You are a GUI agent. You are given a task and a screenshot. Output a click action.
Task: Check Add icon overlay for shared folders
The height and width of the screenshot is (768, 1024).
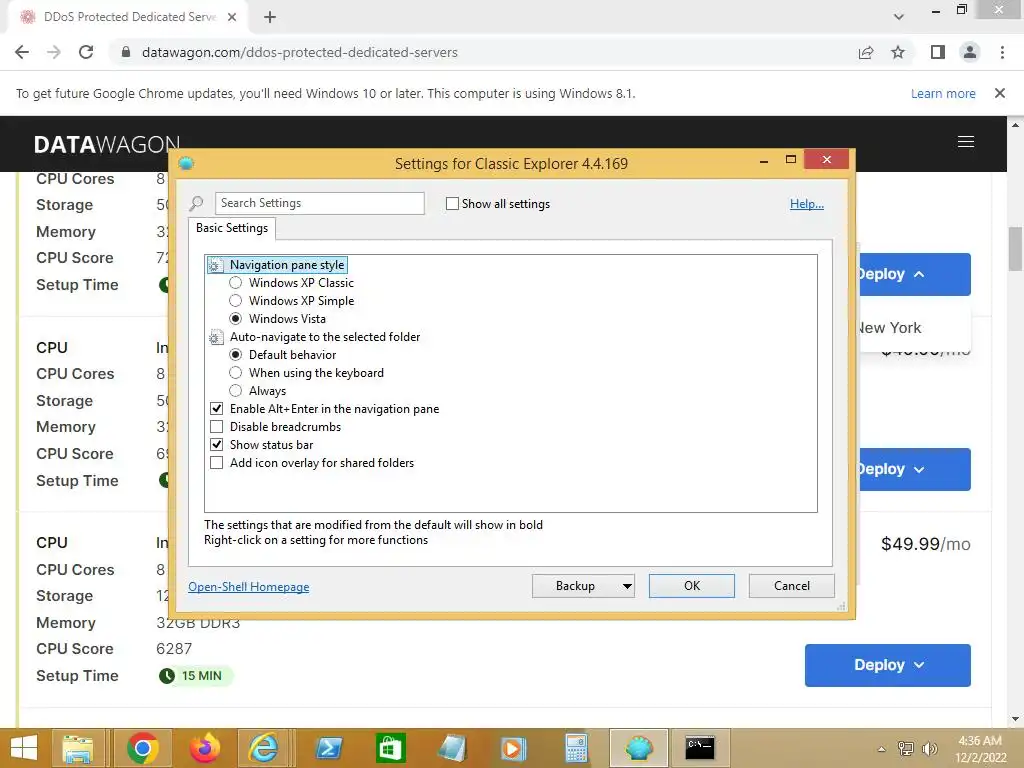pyautogui.click(x=217, y=463)
